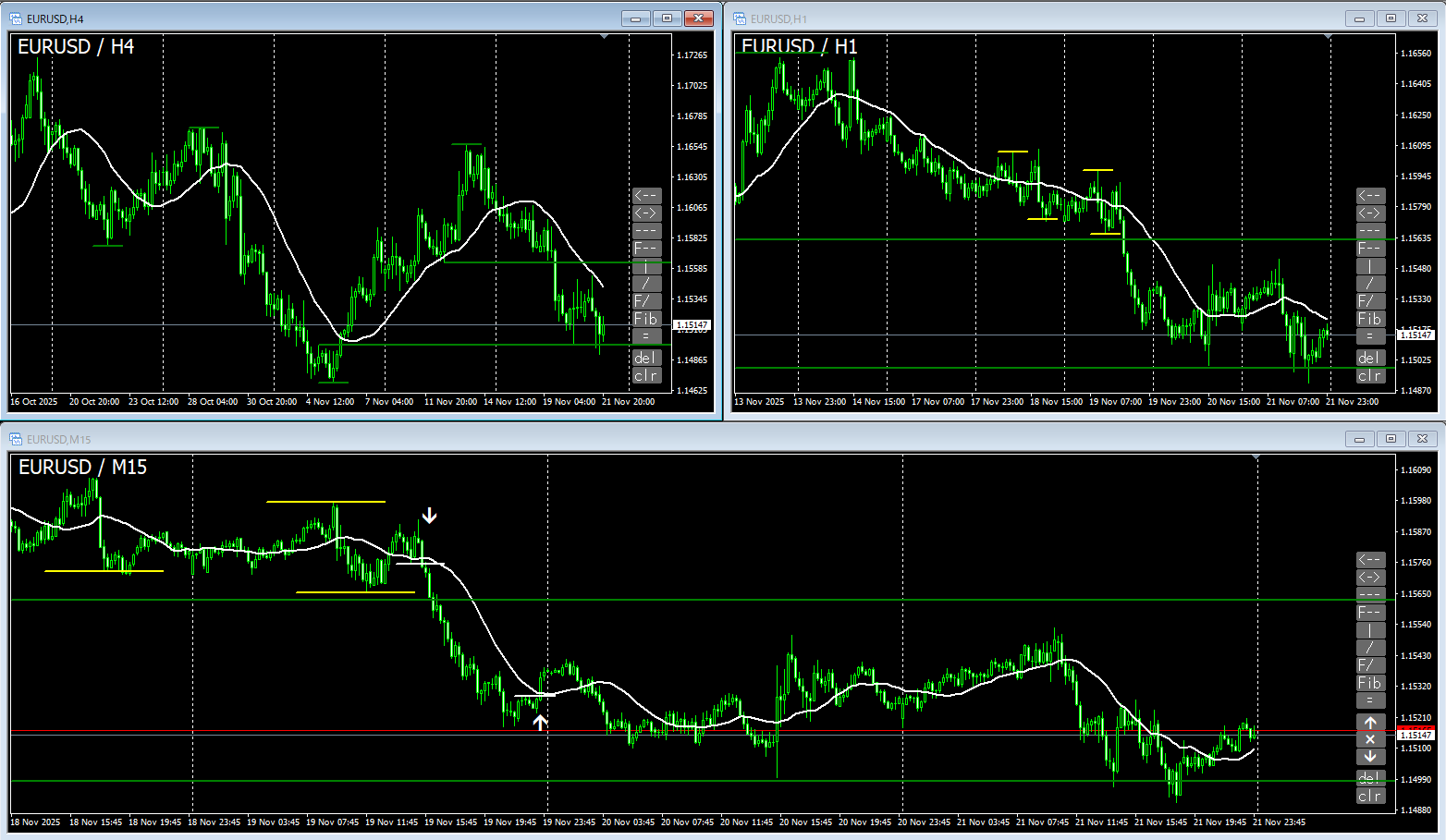Viewport: 1446px width, 840px height.
Task: Click the '=' button in H4 chart
Action: (646, 336)
